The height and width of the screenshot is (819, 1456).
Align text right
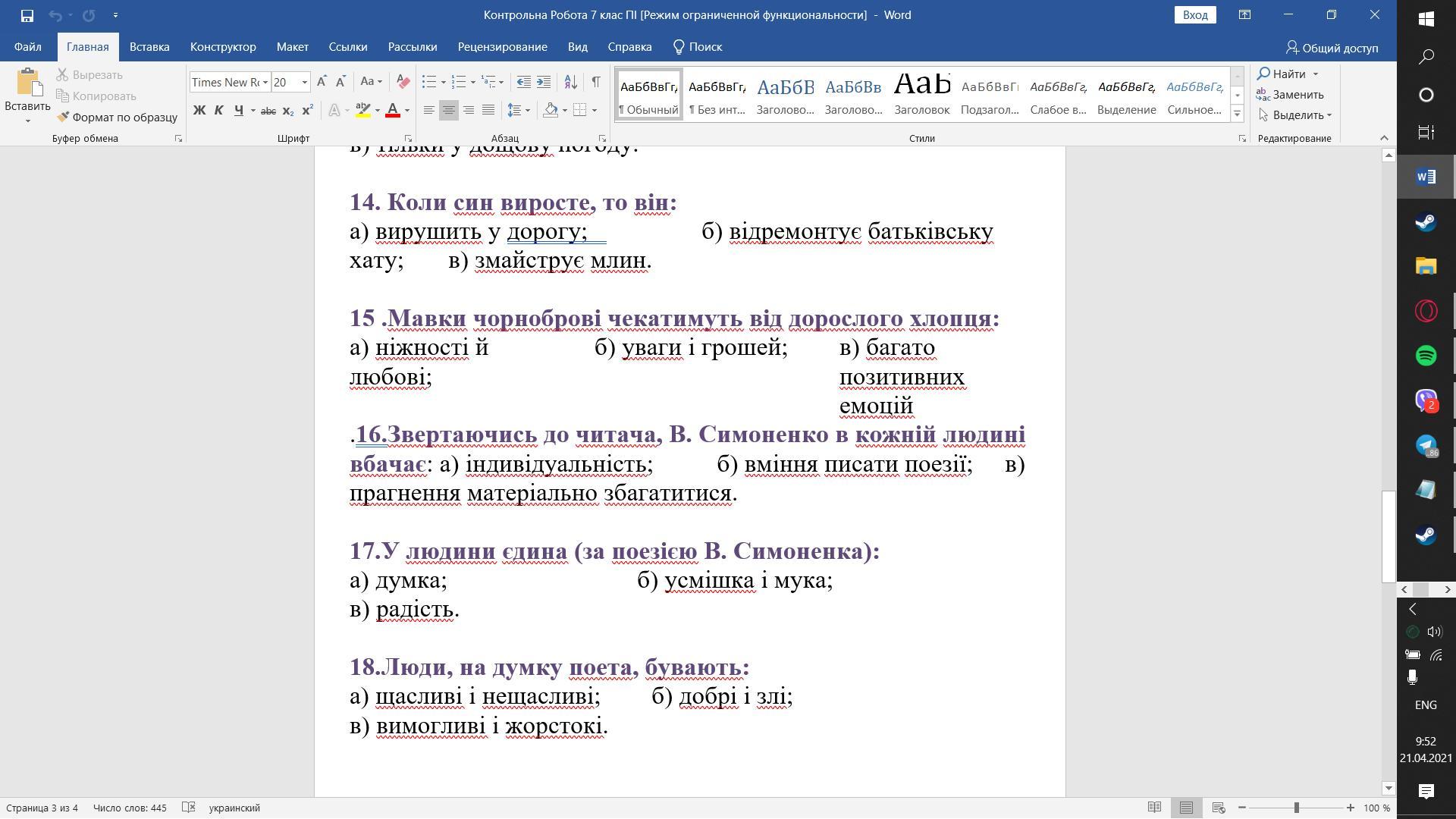click(x=469, y=111)
